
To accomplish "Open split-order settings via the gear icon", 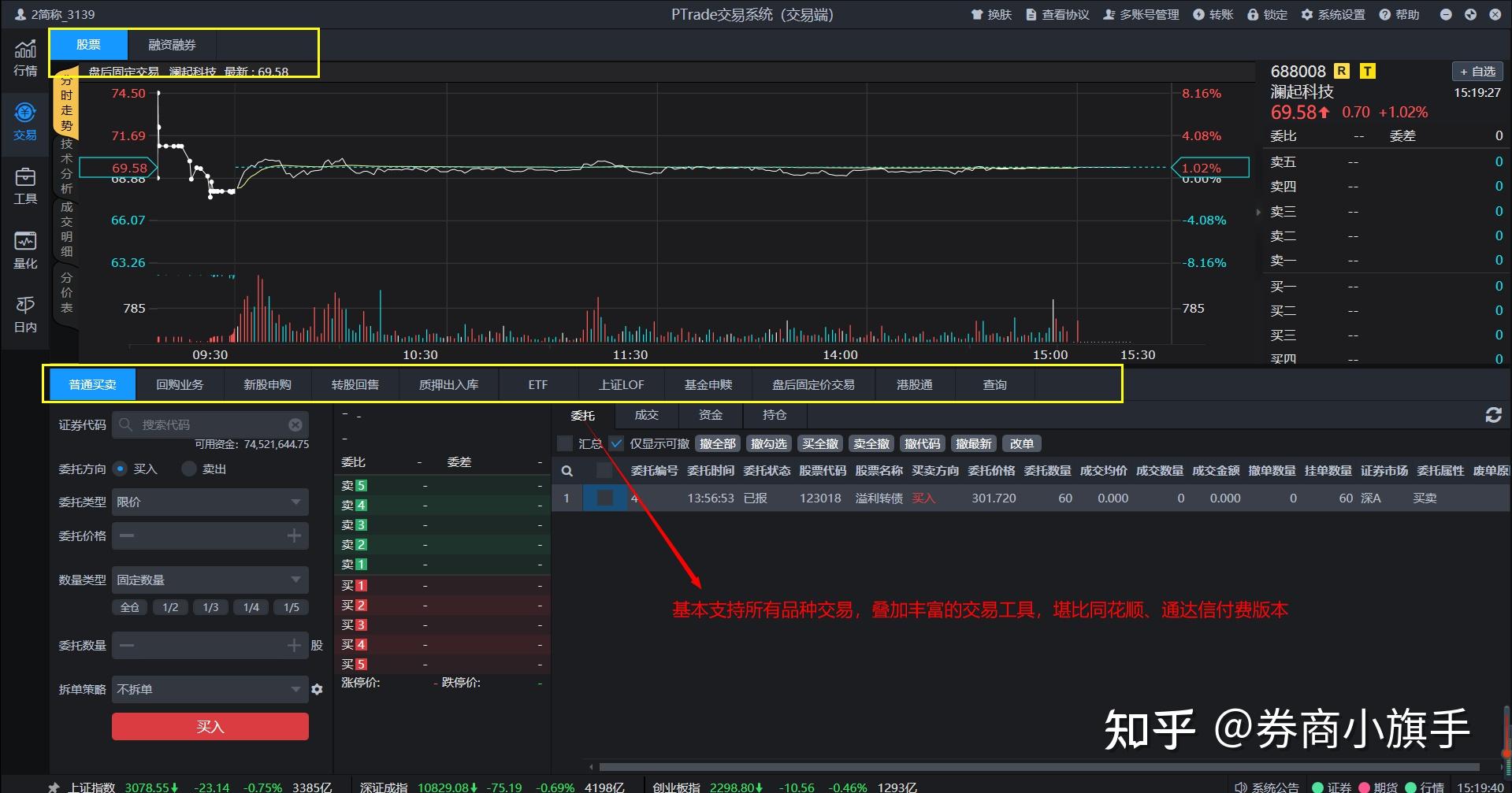I will coord(317,688).
